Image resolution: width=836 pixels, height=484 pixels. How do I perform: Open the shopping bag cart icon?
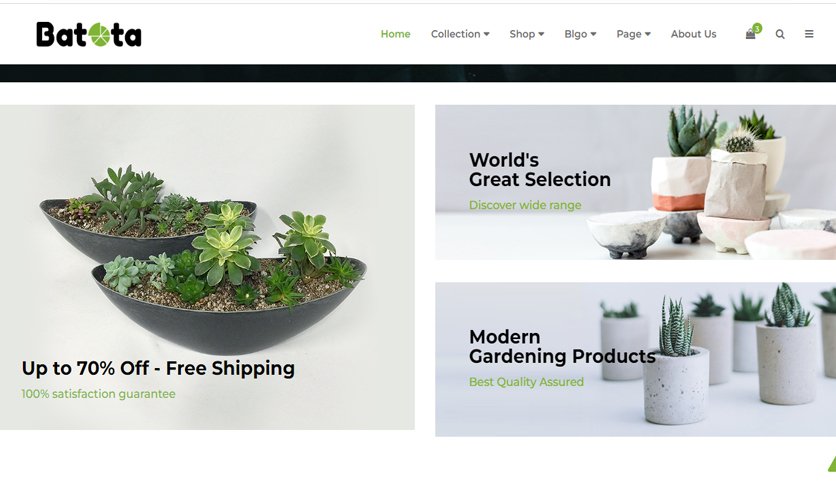coord(750,35)
